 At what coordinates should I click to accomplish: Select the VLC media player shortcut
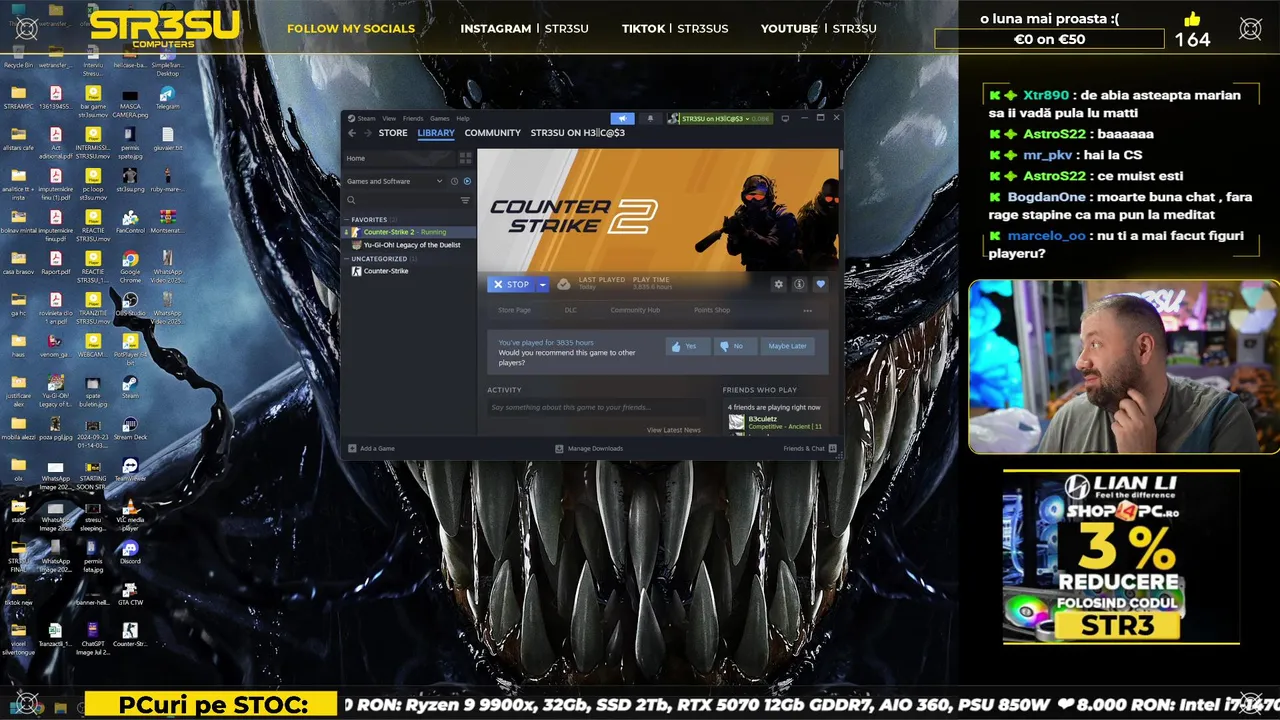[x=130, y=512]
